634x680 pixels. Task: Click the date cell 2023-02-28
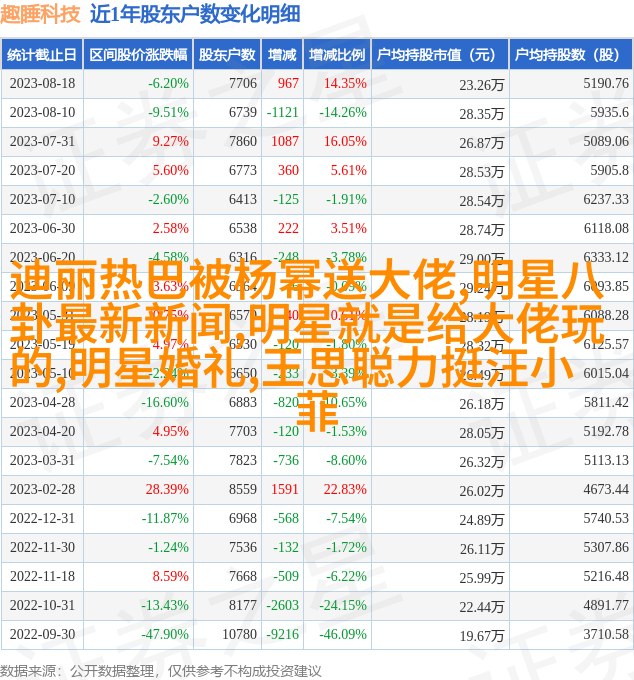pyautogui.click(x=42, y=490)
